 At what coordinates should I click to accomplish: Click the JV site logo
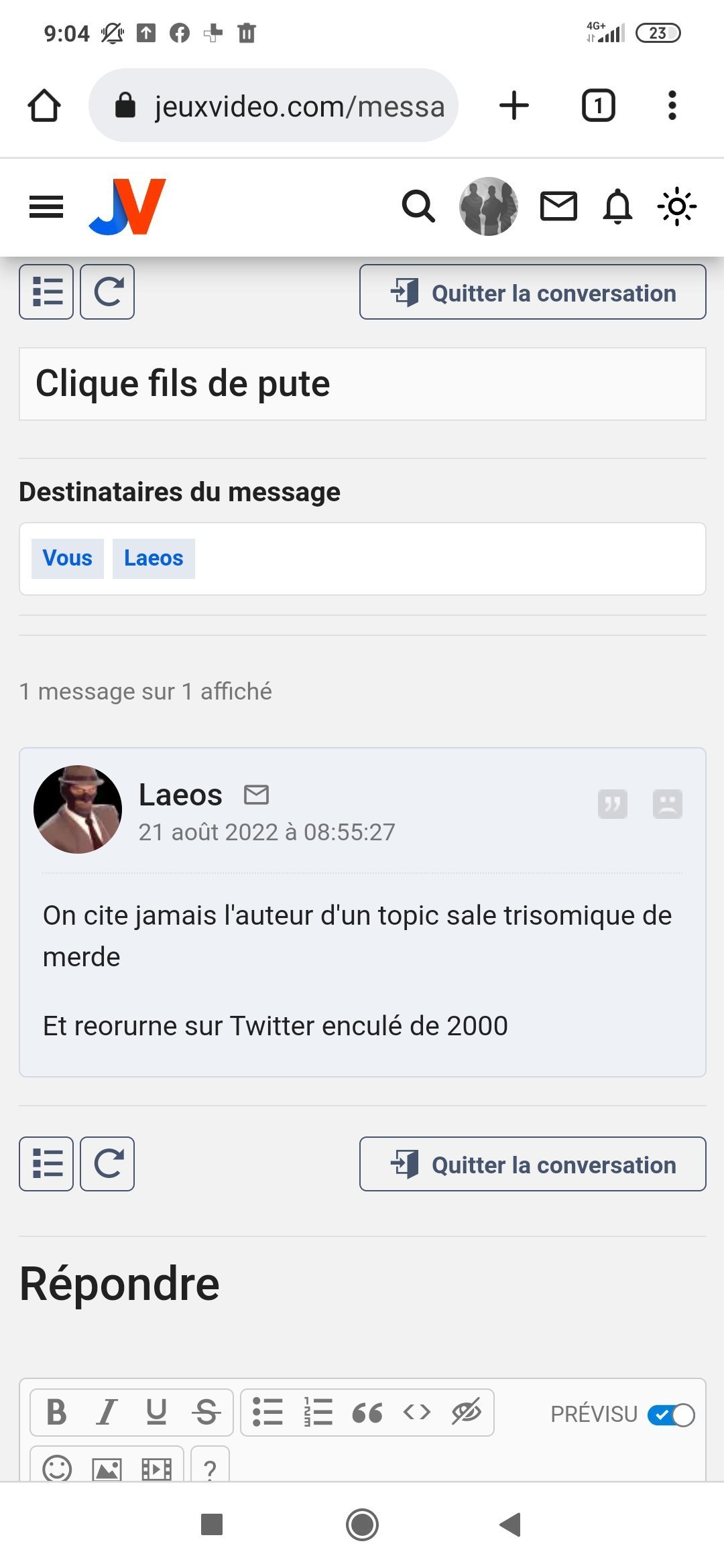(127, 206)
